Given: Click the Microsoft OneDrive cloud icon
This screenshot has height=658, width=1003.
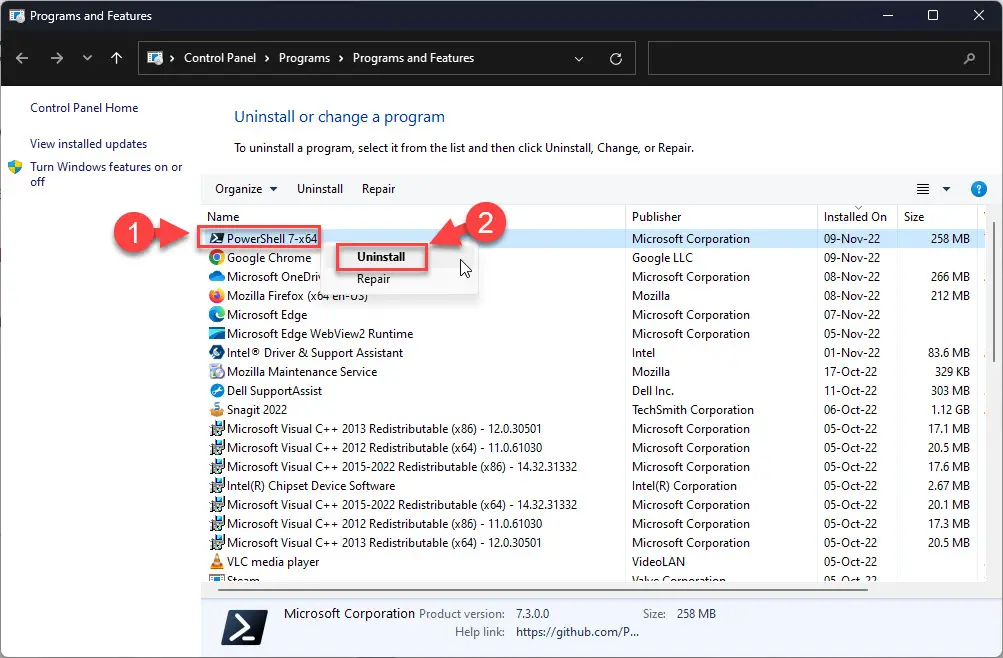Looking at the screenshot, I should (219, 276).
